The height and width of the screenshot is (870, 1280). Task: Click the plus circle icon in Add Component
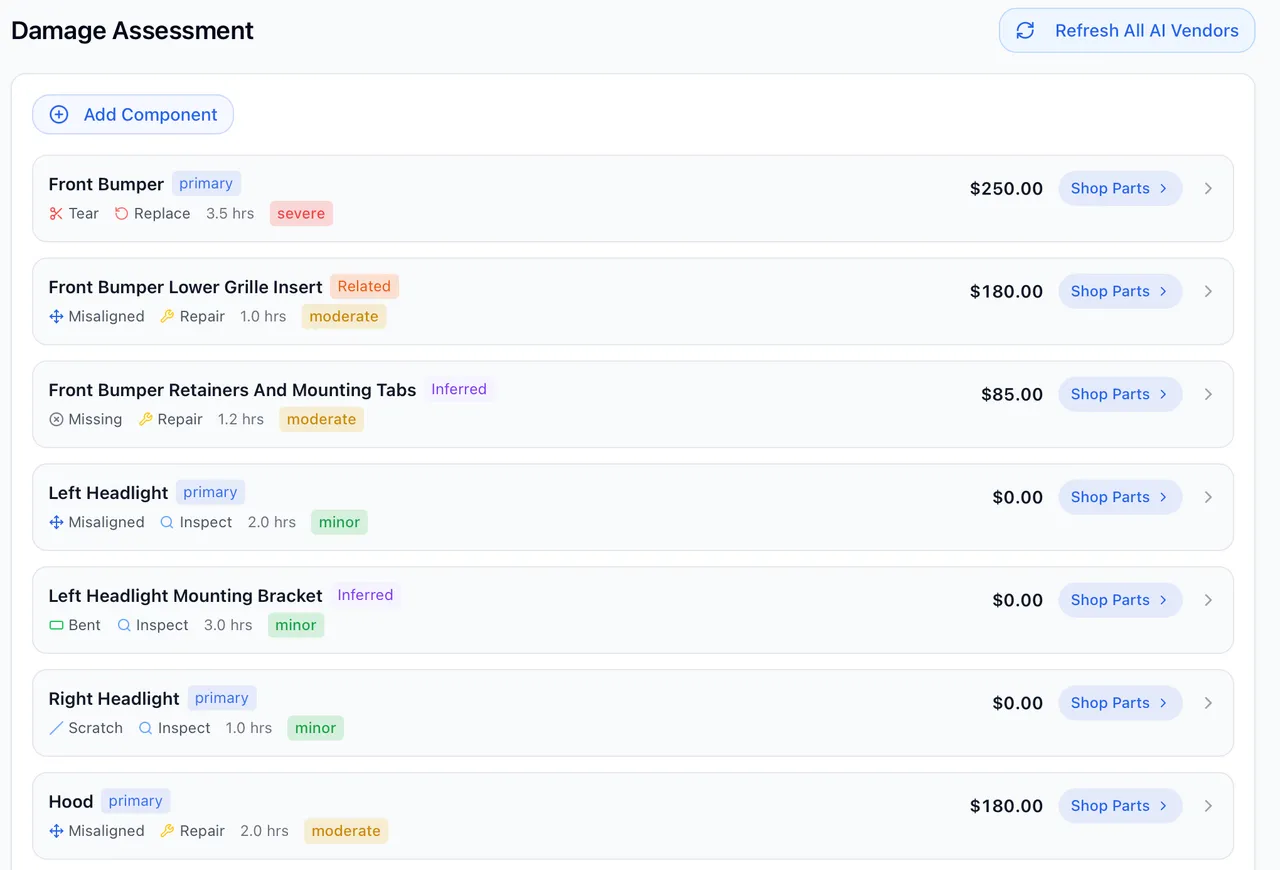[x=59, y=115]
